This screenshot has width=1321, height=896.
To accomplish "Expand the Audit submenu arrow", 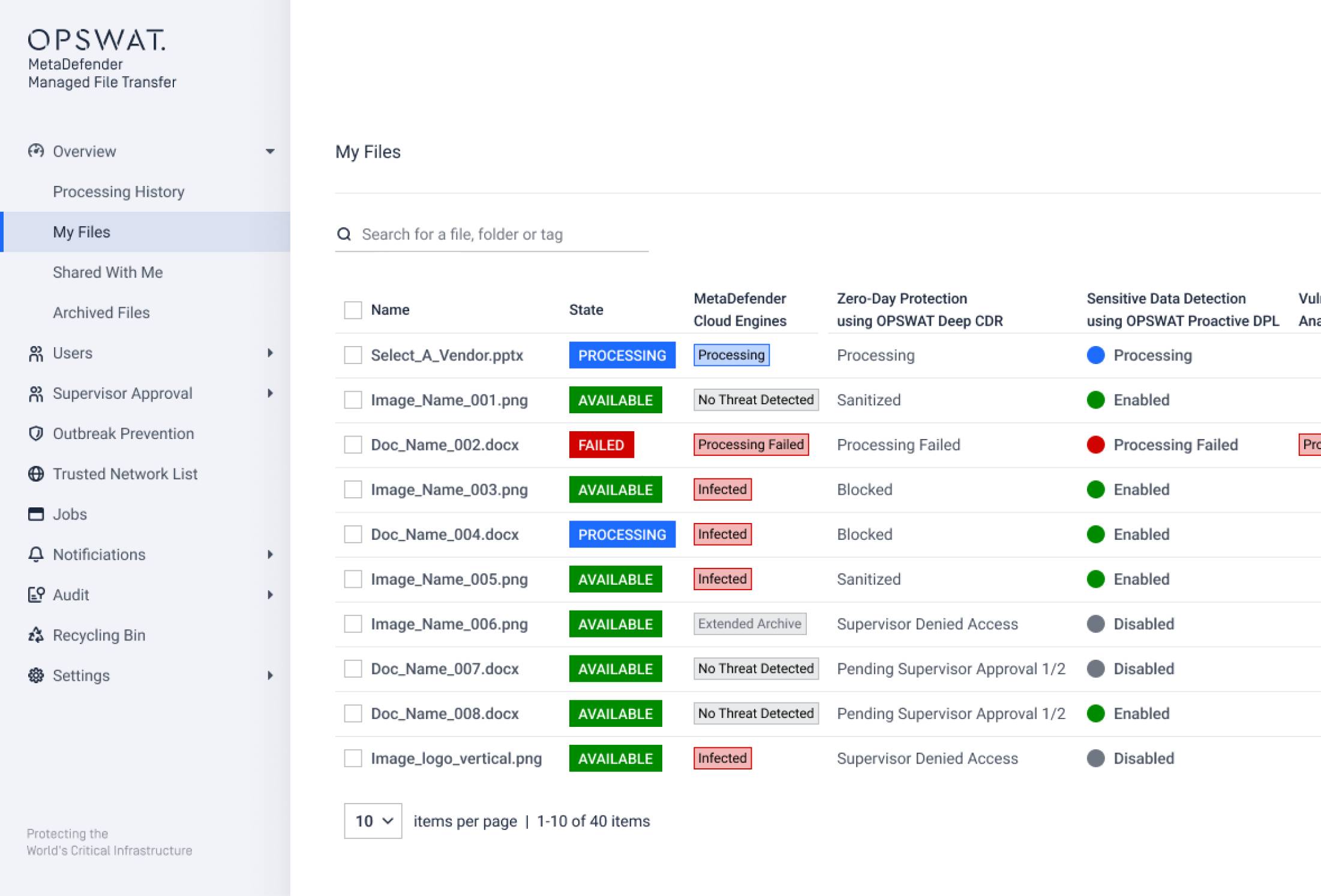I will coord(270,594).
